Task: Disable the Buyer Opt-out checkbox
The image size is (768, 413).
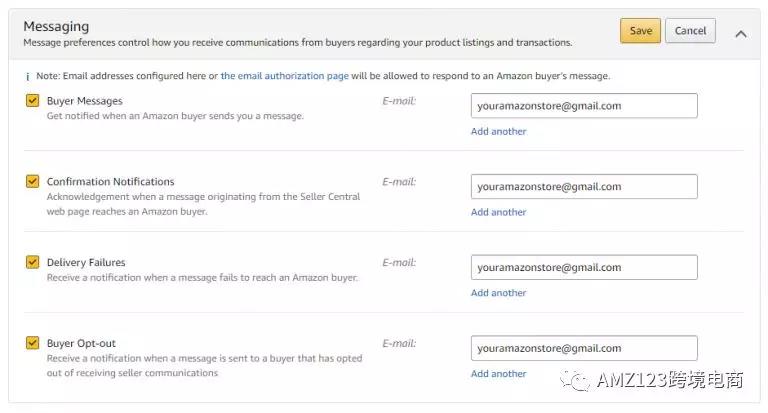Action: click(32, 343)
